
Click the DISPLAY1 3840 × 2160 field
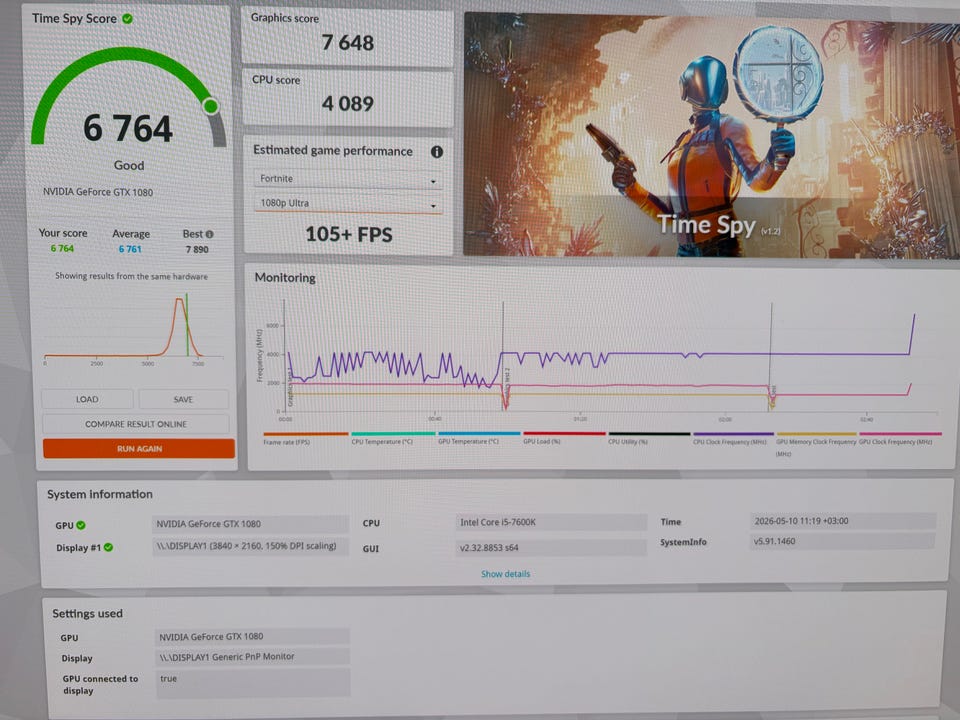[x=250, y=546]
